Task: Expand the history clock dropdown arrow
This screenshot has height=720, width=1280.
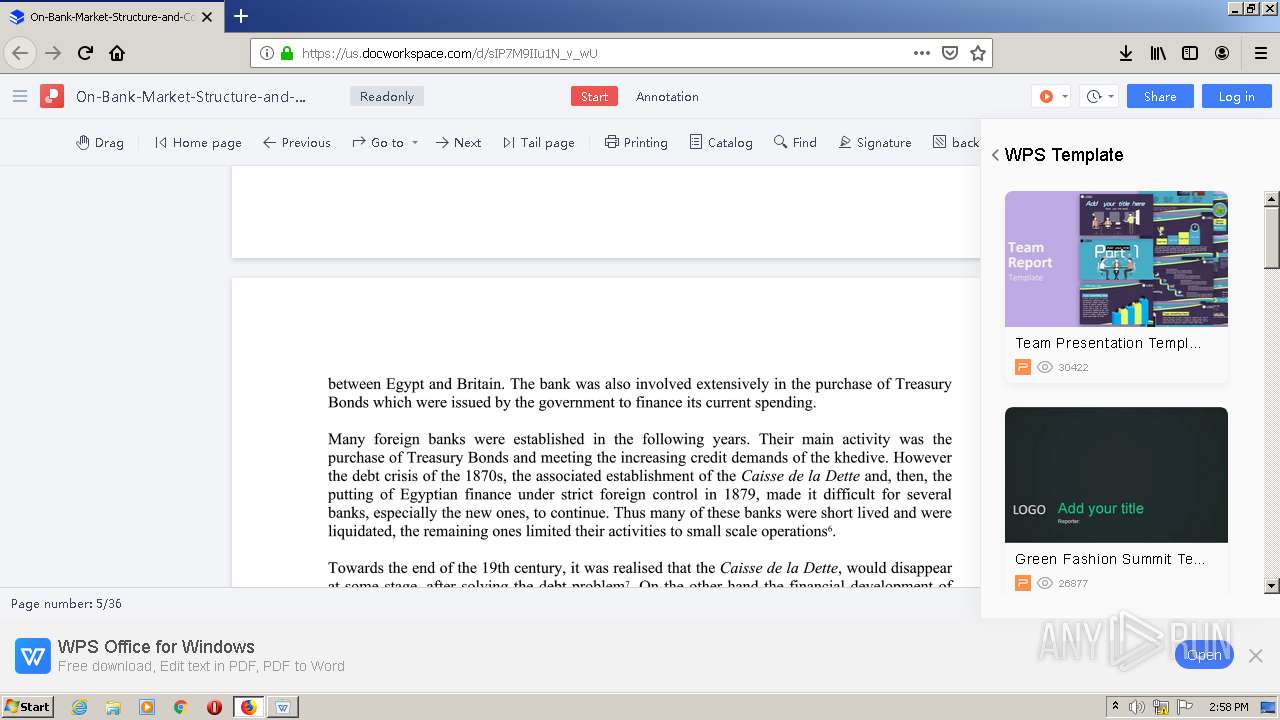Action: 1111,97
